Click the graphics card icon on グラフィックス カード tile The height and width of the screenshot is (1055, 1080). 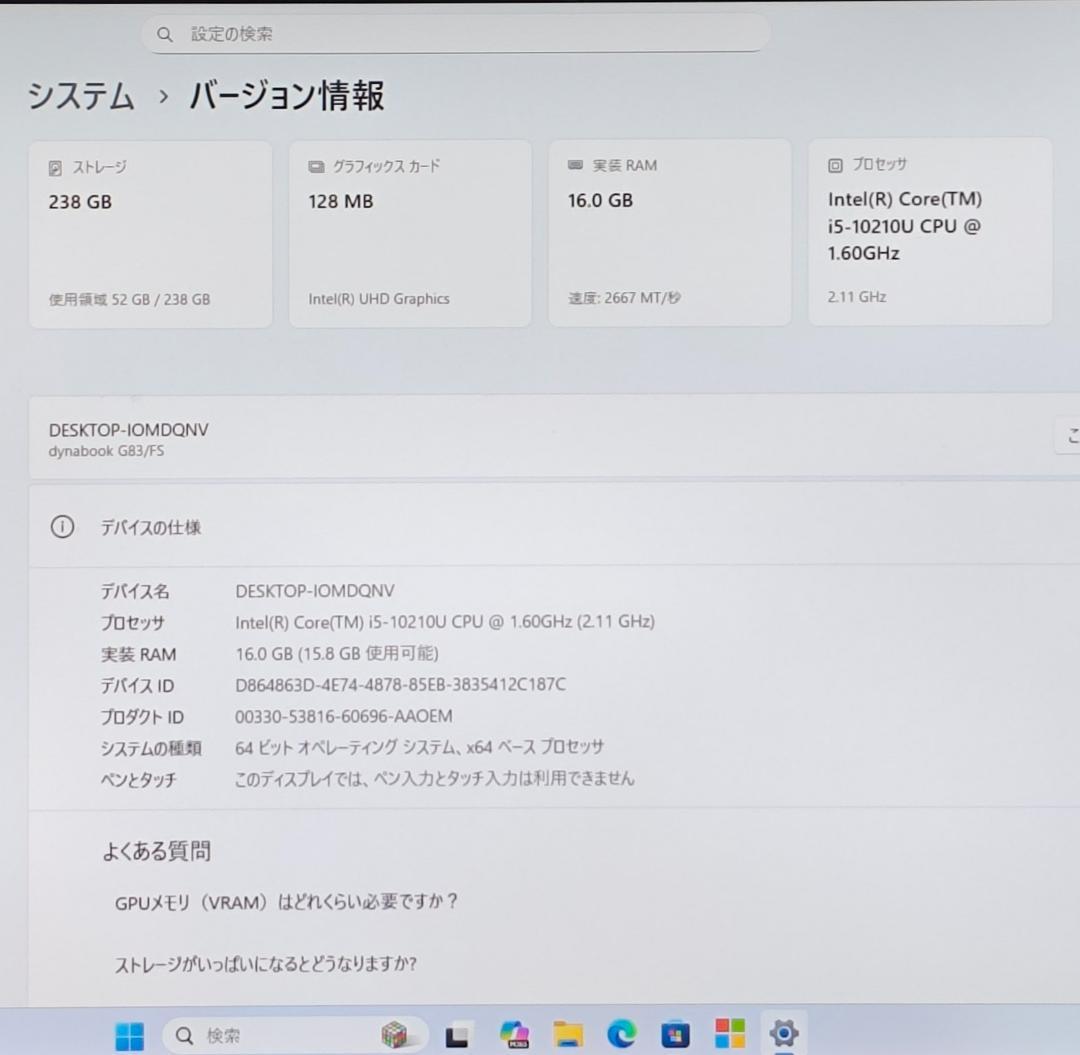[315, 166]
